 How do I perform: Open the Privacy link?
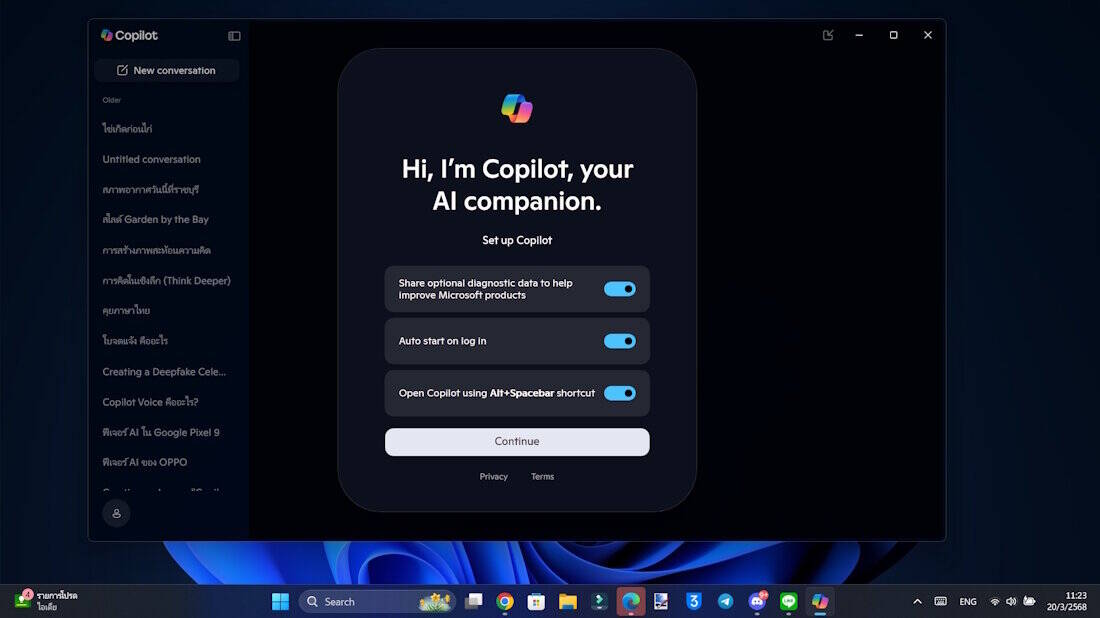coord(493,477)
